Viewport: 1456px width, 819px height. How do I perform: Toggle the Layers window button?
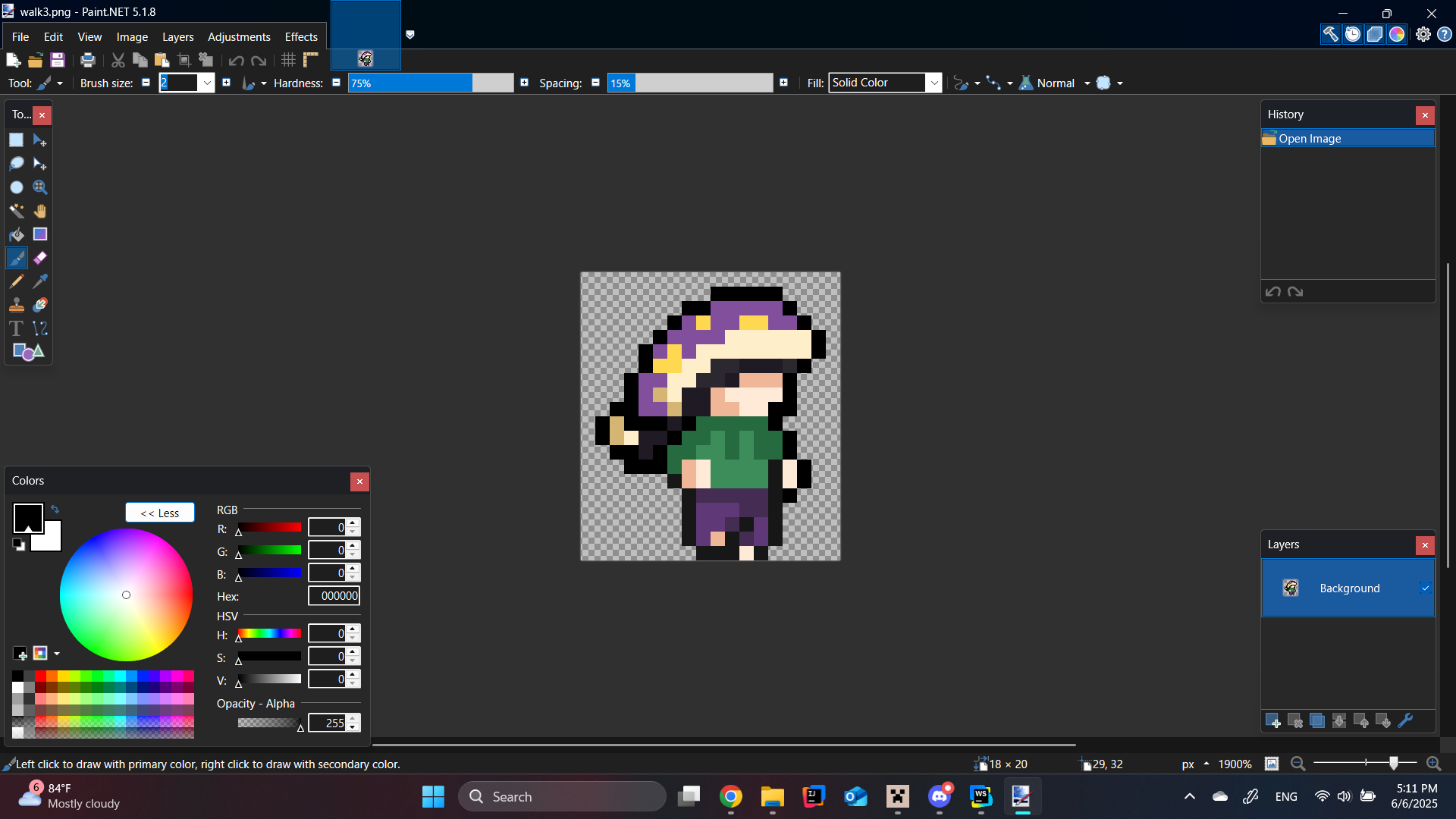coord(1375,34)
